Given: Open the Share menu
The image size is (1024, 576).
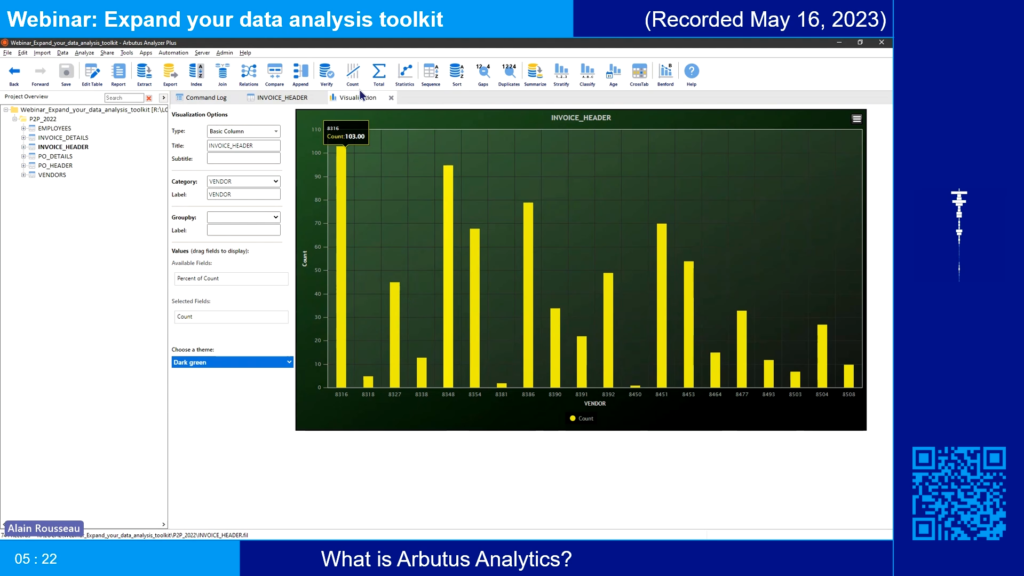Looking at the screenshot, I should tap(107, 53).
